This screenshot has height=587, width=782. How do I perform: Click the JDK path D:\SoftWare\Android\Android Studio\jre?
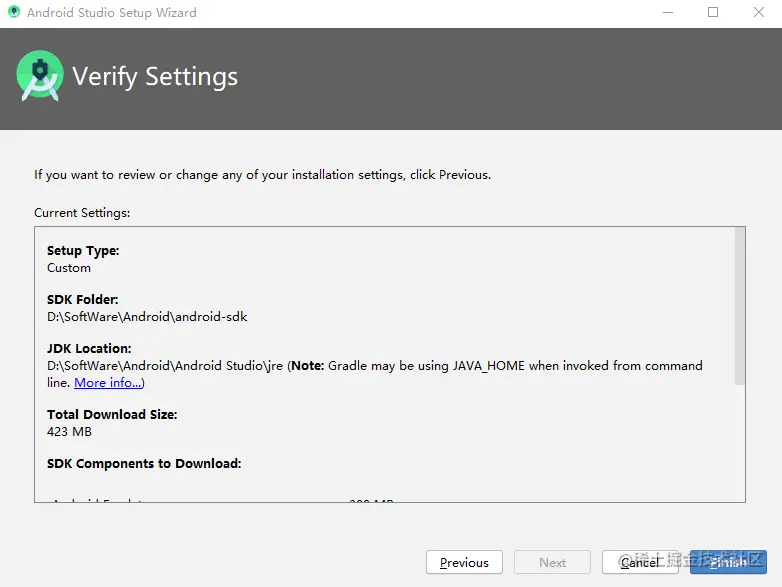[165, 366]
